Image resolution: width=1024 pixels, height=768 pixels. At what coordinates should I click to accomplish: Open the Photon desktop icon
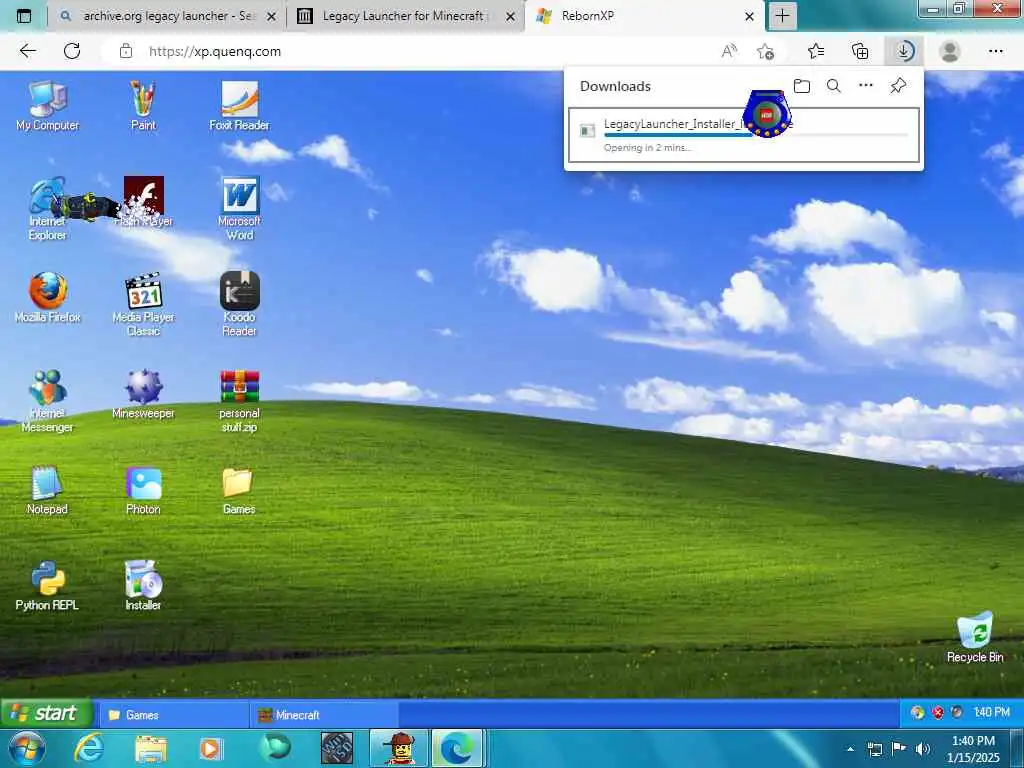[143, 490]
